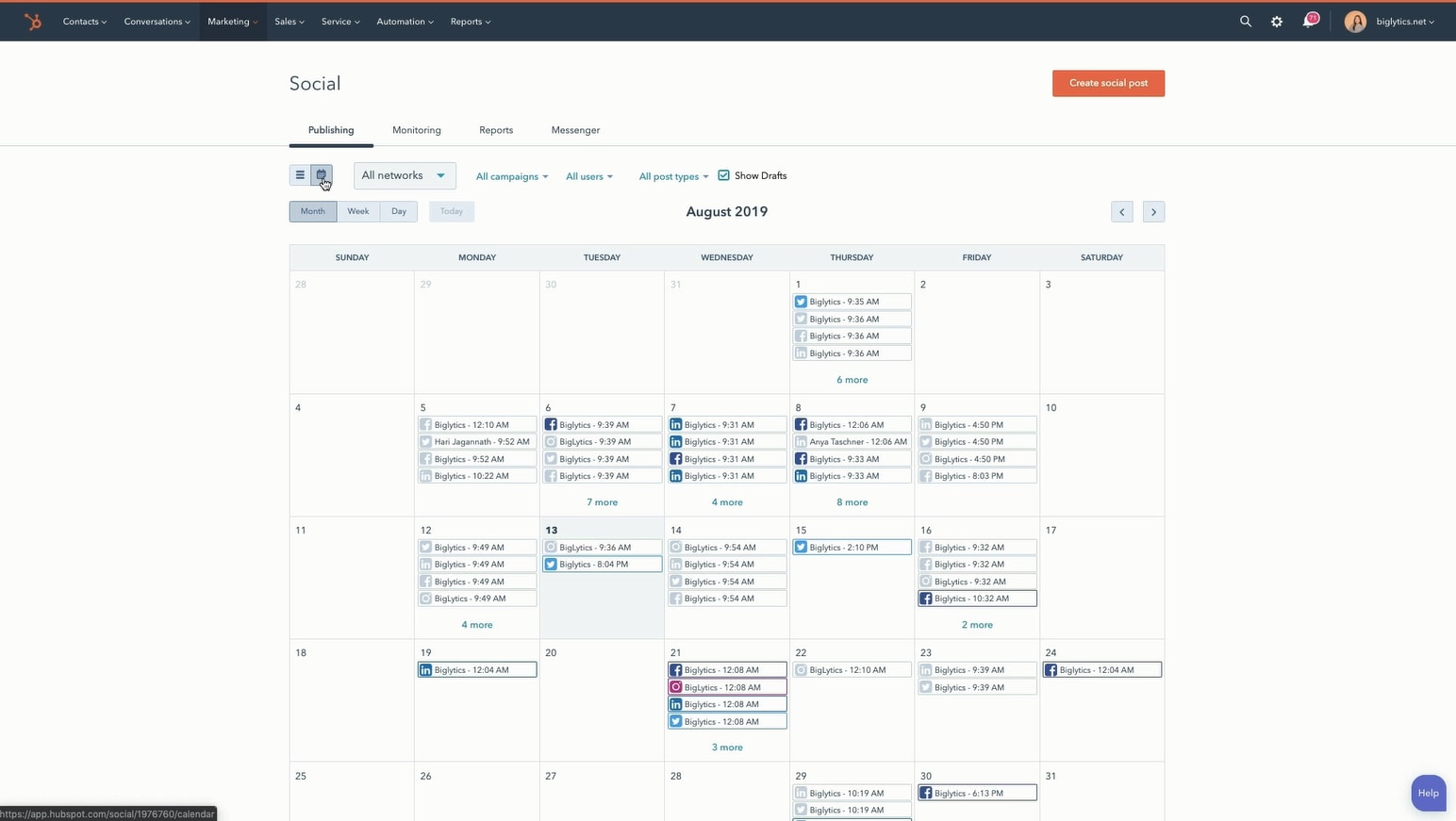
Task: Open the All networks dropdown
Action: pos(405,175)
